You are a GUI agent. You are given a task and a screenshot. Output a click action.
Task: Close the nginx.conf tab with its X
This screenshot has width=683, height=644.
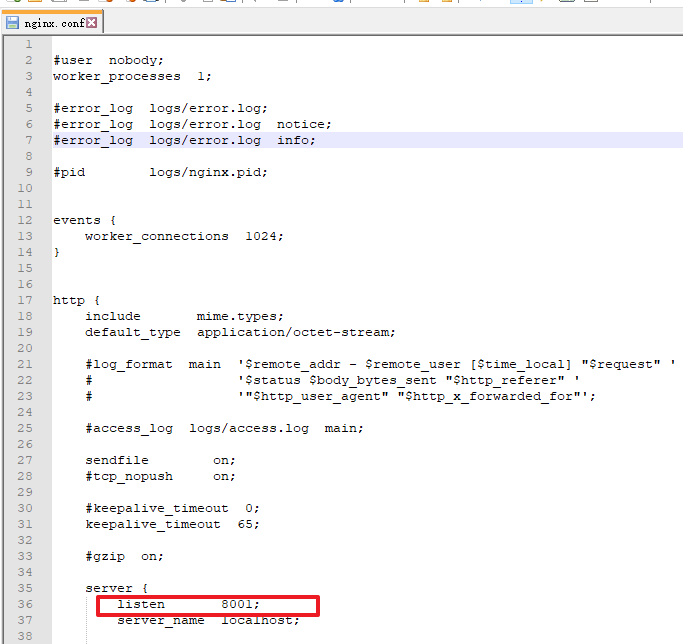pos(91,23)
